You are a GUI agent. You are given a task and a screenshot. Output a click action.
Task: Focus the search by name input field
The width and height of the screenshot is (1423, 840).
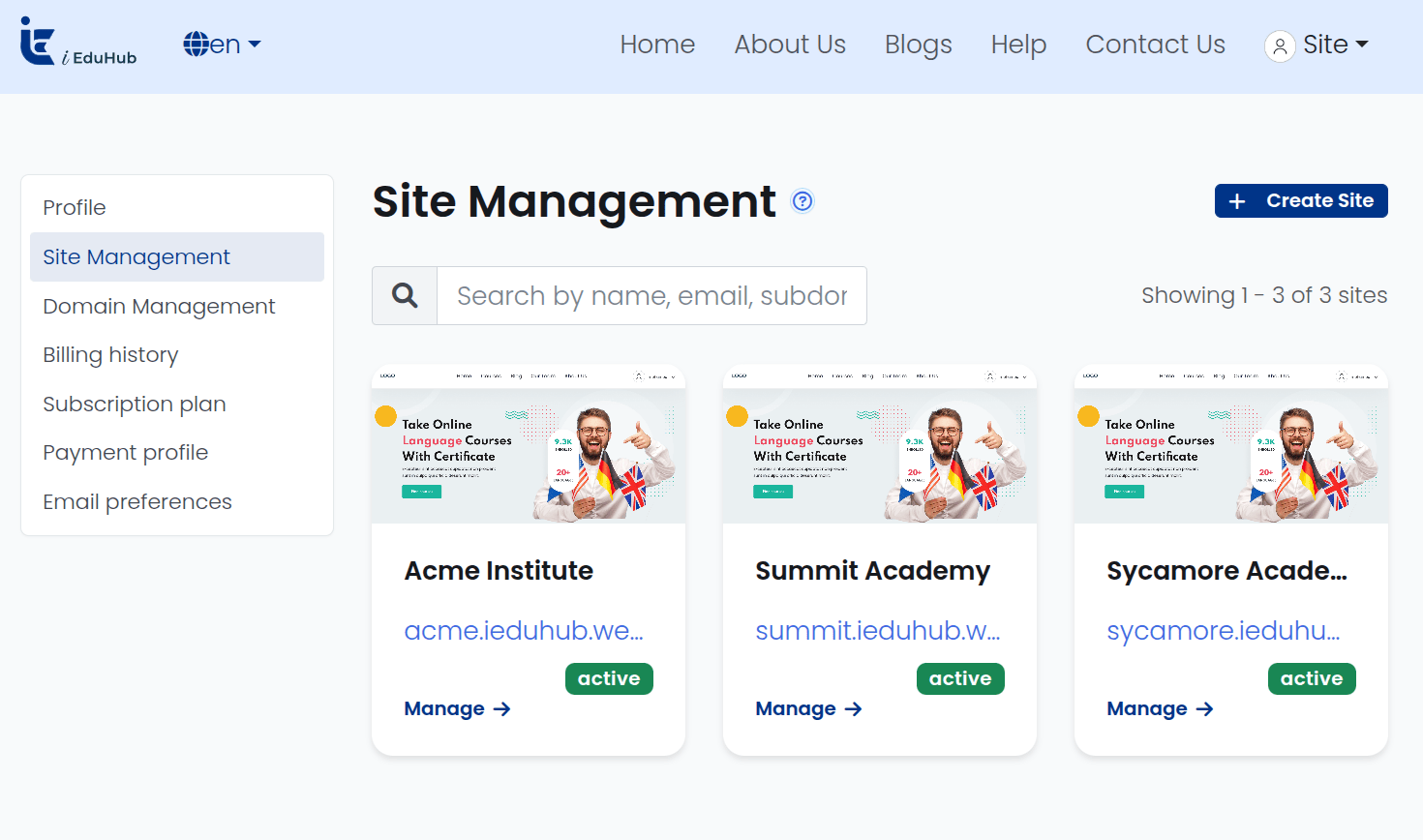[651, 295]
